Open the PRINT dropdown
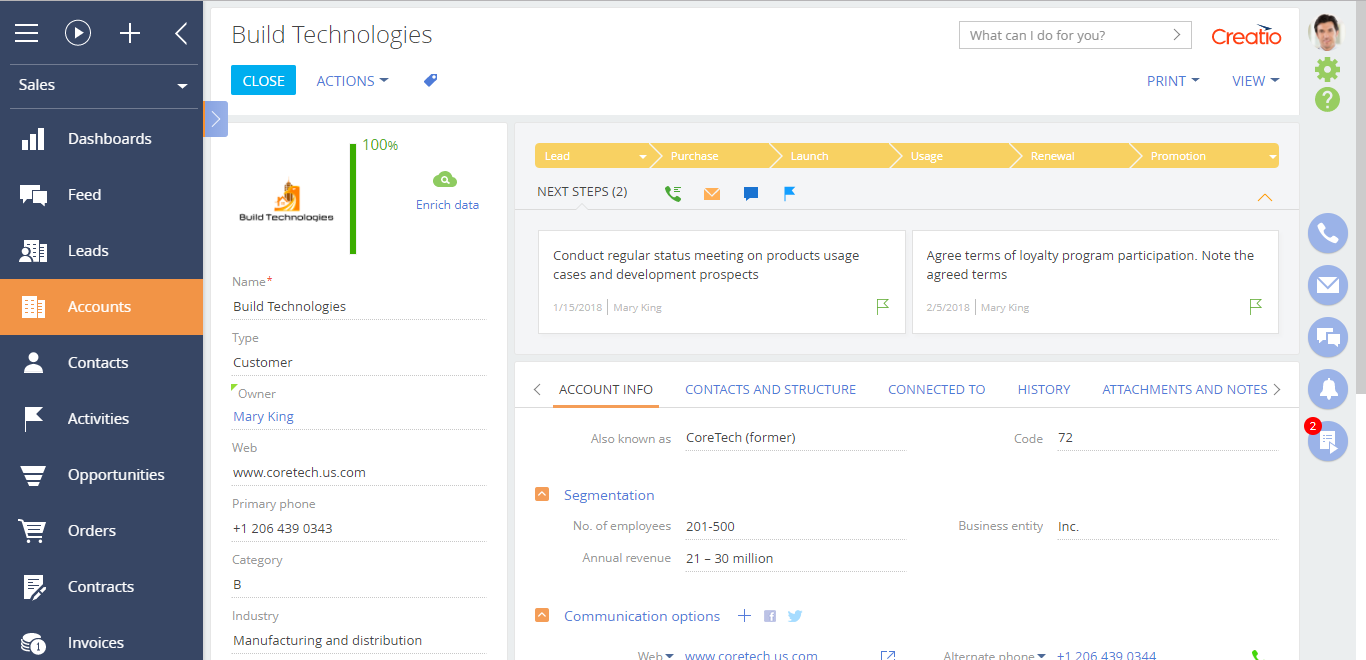 click(x=1173, y=81)
